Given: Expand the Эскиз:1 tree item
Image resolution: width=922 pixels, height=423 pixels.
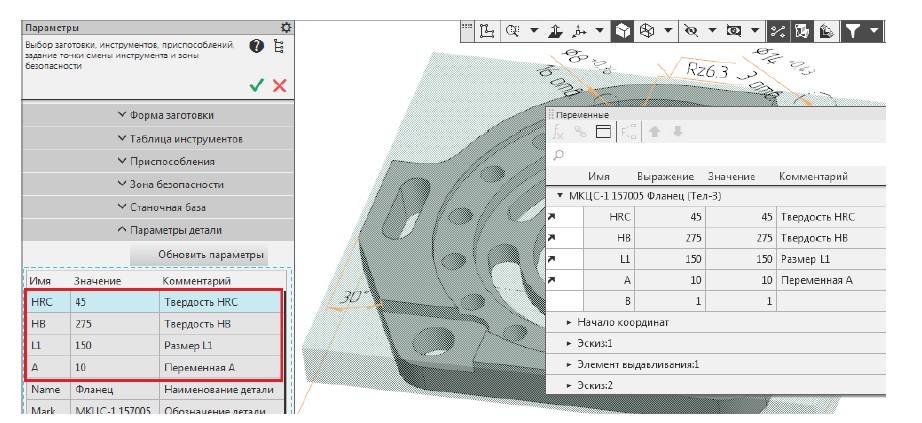Looking at the screenshot, I should 569,343.
